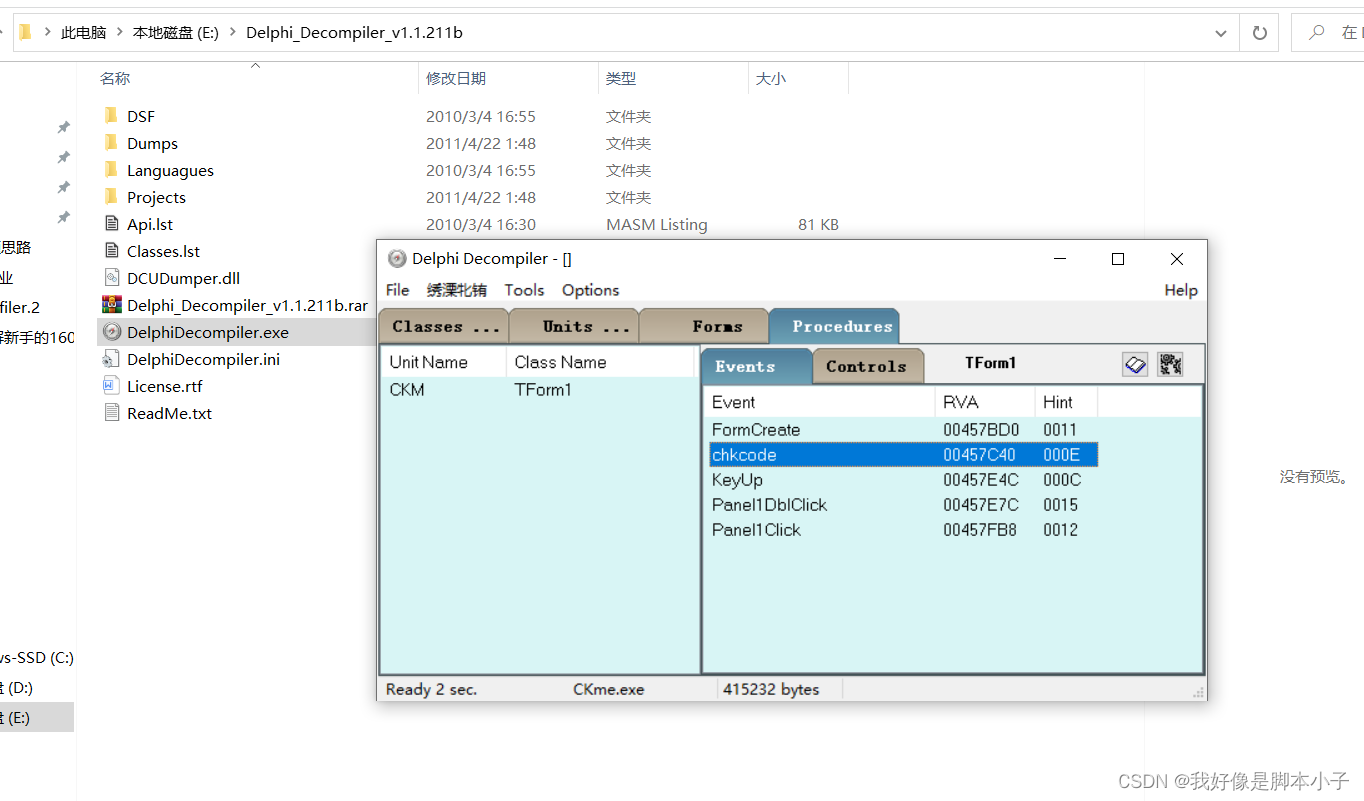
Task: Maximize the Delphi Decompiler window
Action: (x=1118, y=259)
